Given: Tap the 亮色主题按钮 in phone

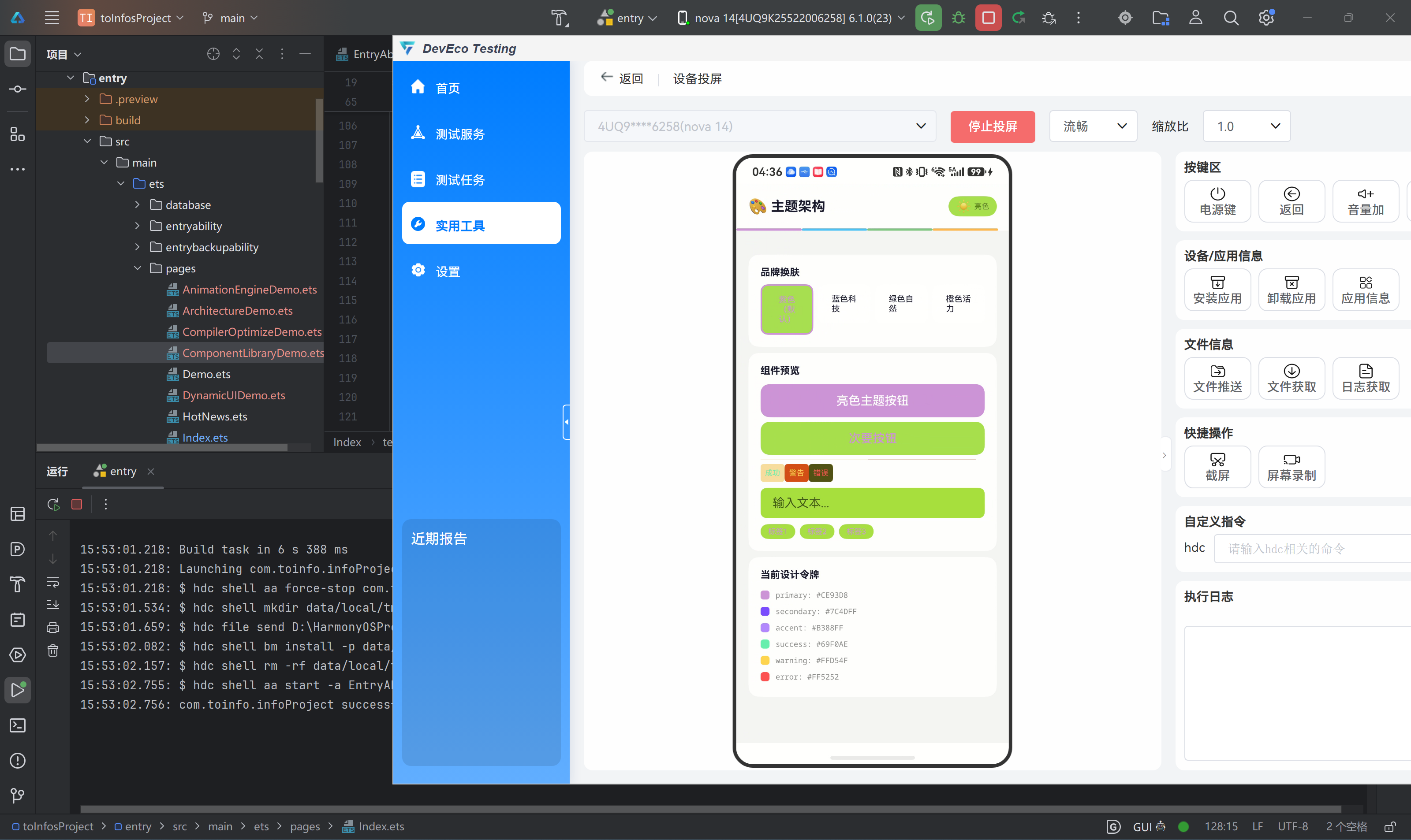Looking at the screenshot, I should click(x=872, y=401).
